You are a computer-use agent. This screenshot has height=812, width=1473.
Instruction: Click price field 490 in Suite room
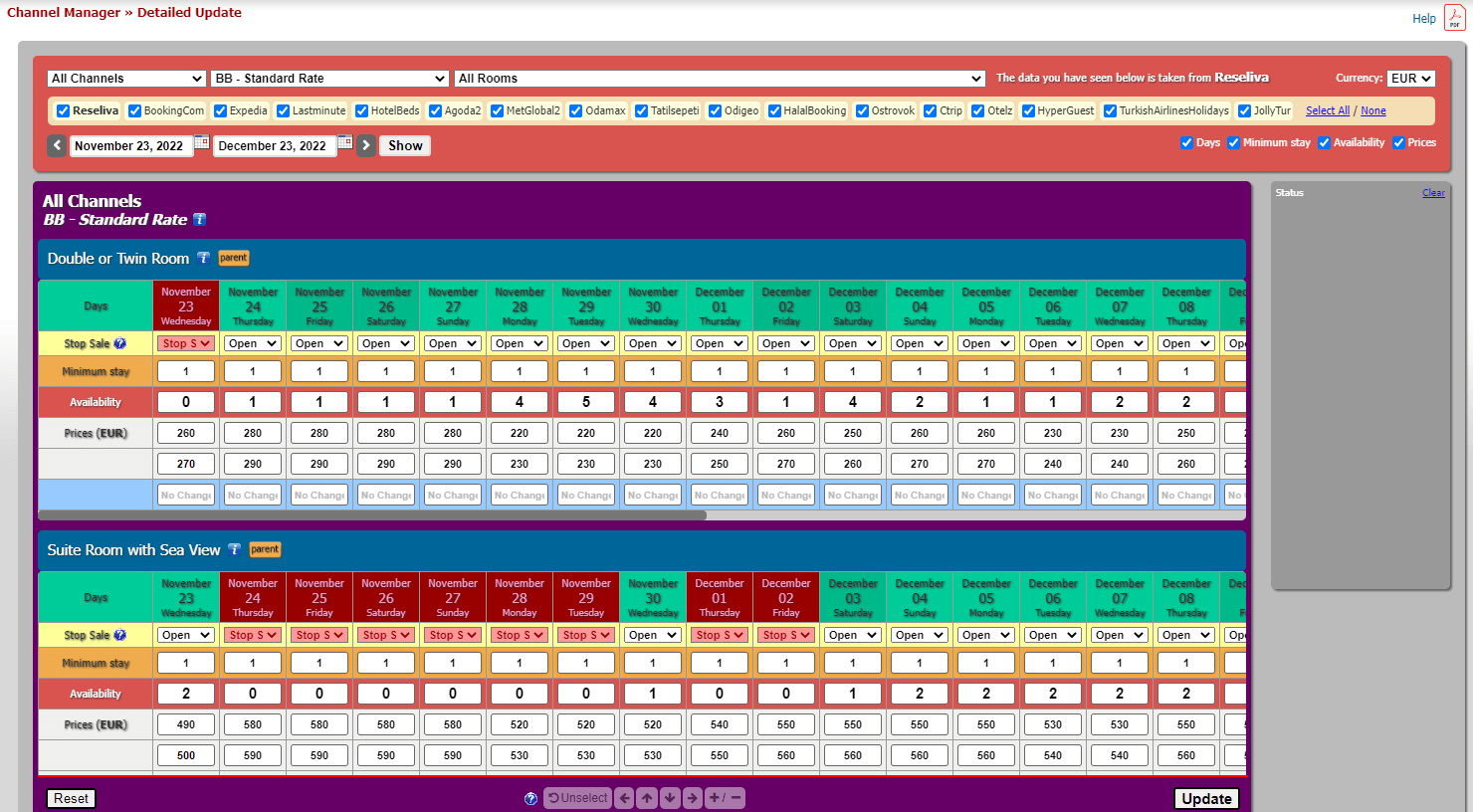[x=186, y=724]
